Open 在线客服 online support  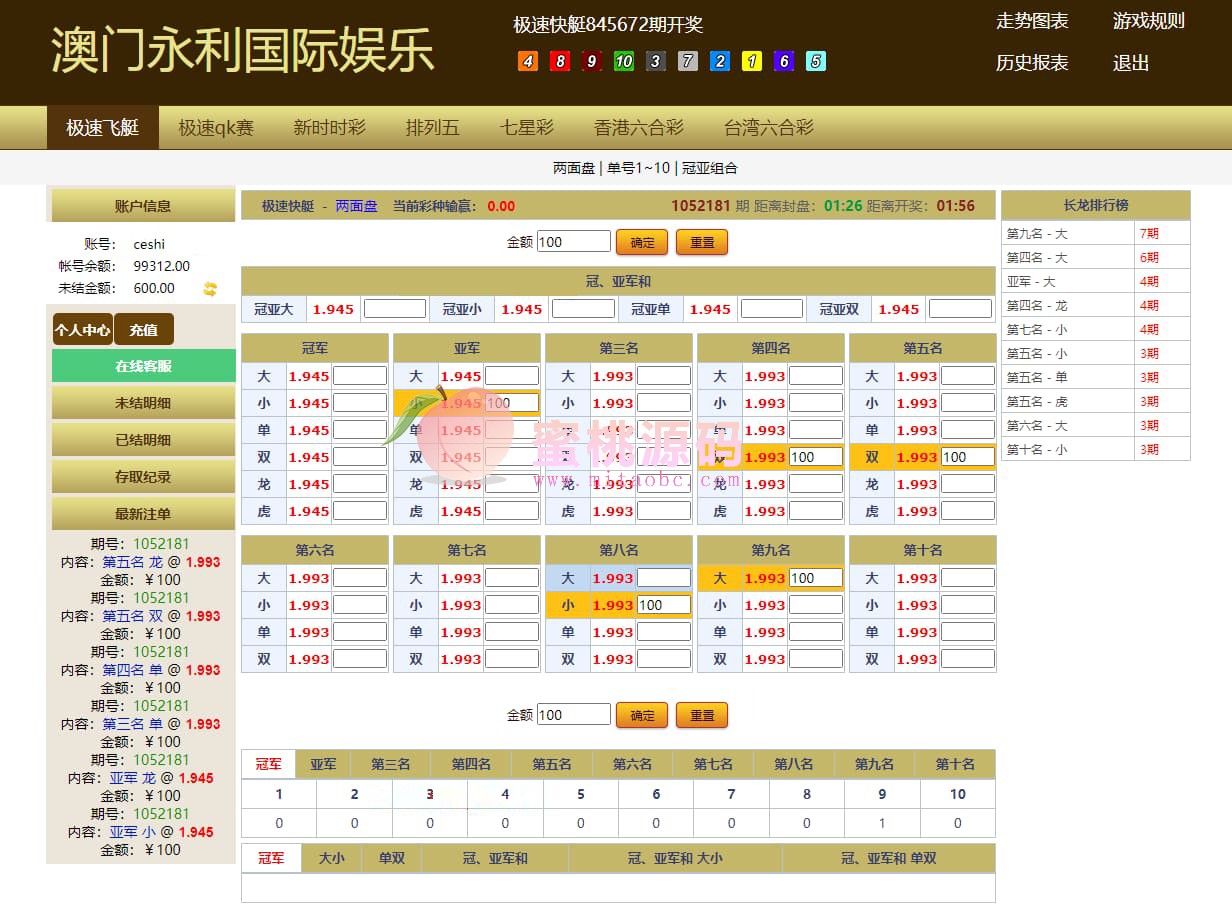pyautogui.click(x=143, y=366)
